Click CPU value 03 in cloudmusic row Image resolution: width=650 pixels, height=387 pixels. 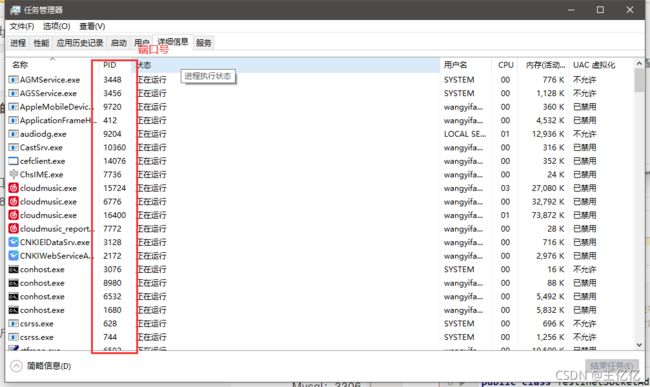(505, 188)
